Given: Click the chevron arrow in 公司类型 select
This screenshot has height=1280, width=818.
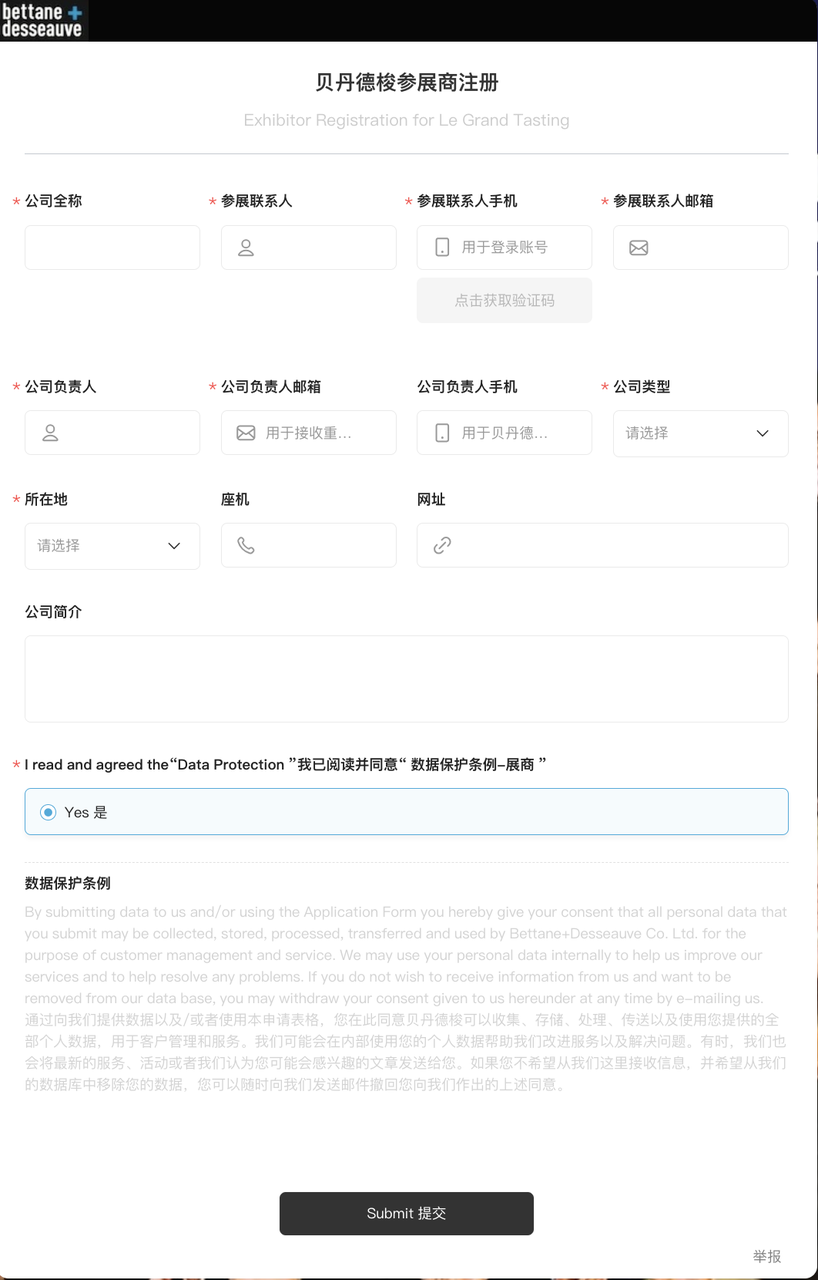Looking at the screenshot, I should pyautogui.click(x=763, y=433).
